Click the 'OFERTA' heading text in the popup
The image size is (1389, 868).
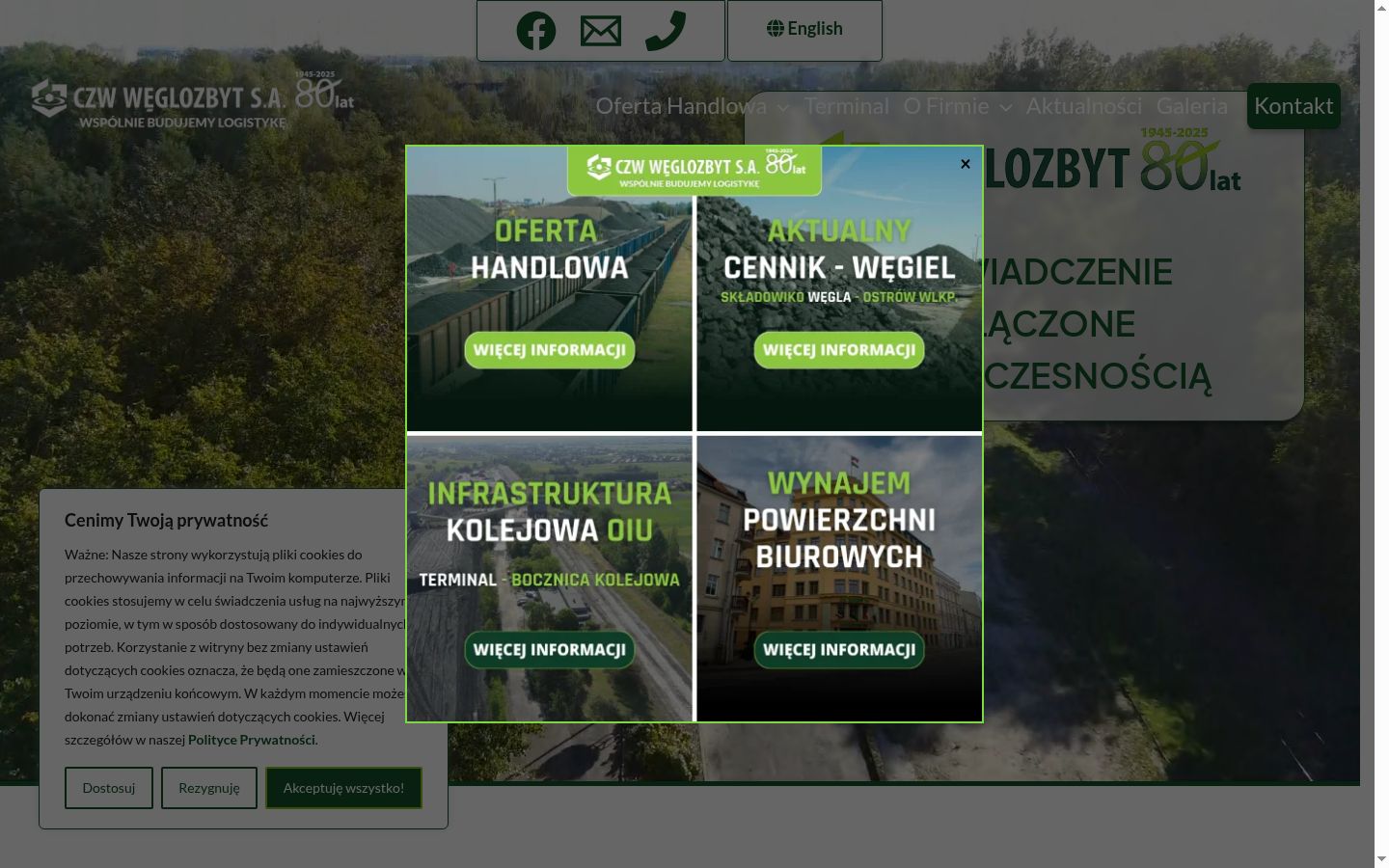click(547, 231)
